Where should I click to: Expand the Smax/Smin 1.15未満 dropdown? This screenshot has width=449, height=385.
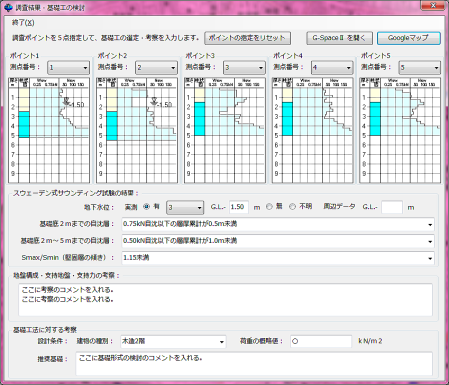coord(278,258)
